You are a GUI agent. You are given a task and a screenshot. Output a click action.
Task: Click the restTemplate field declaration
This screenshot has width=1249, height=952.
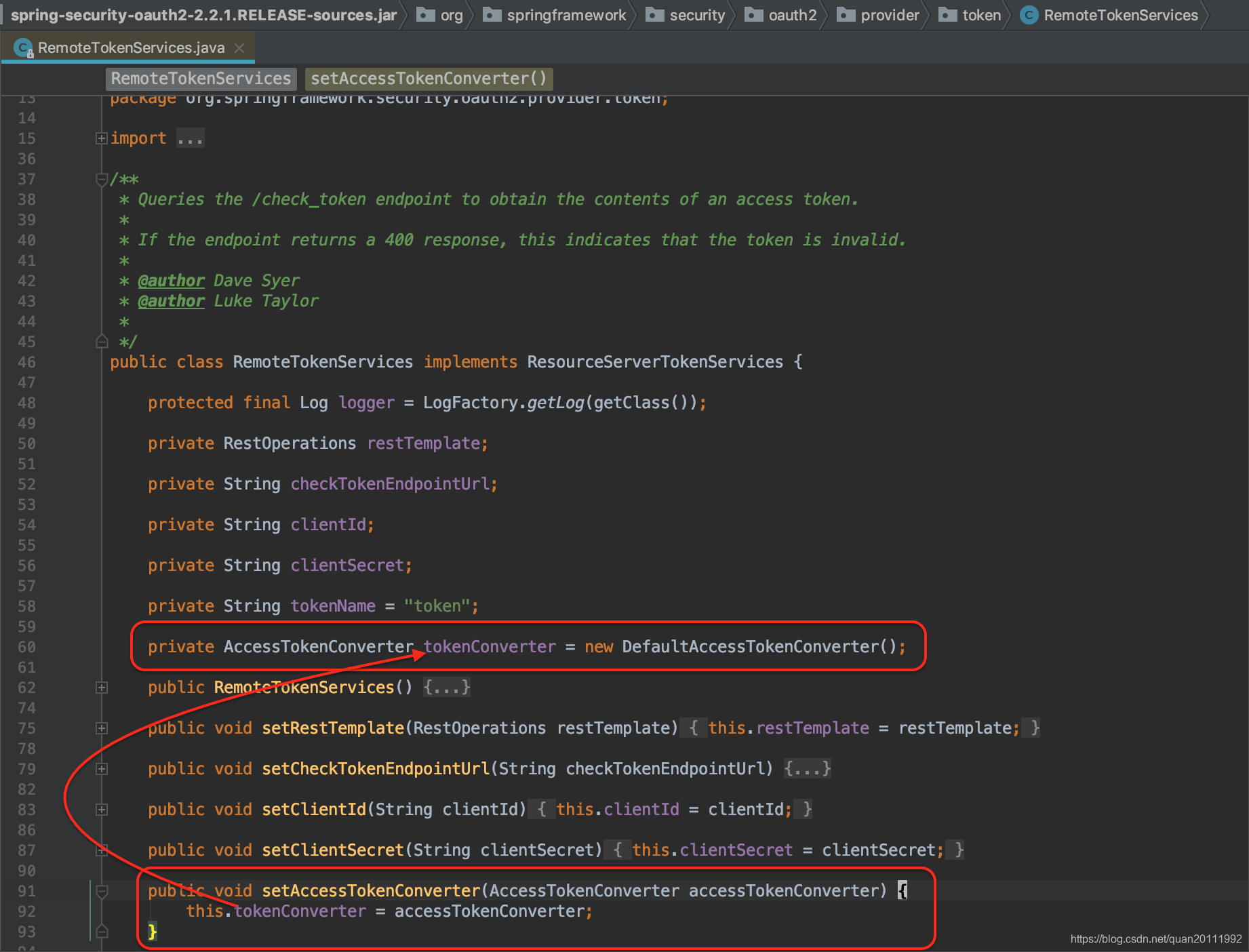pos(424,443)
